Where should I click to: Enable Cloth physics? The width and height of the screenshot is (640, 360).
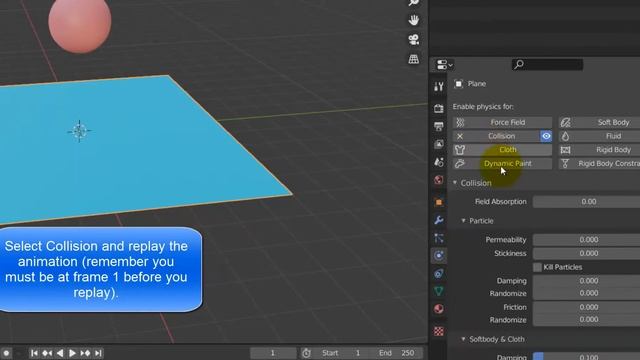coord(502,150)
